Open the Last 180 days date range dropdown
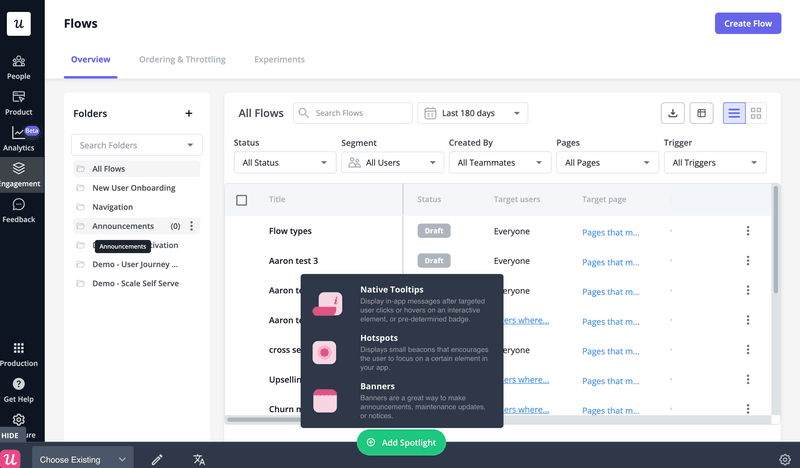 (472, 113)
